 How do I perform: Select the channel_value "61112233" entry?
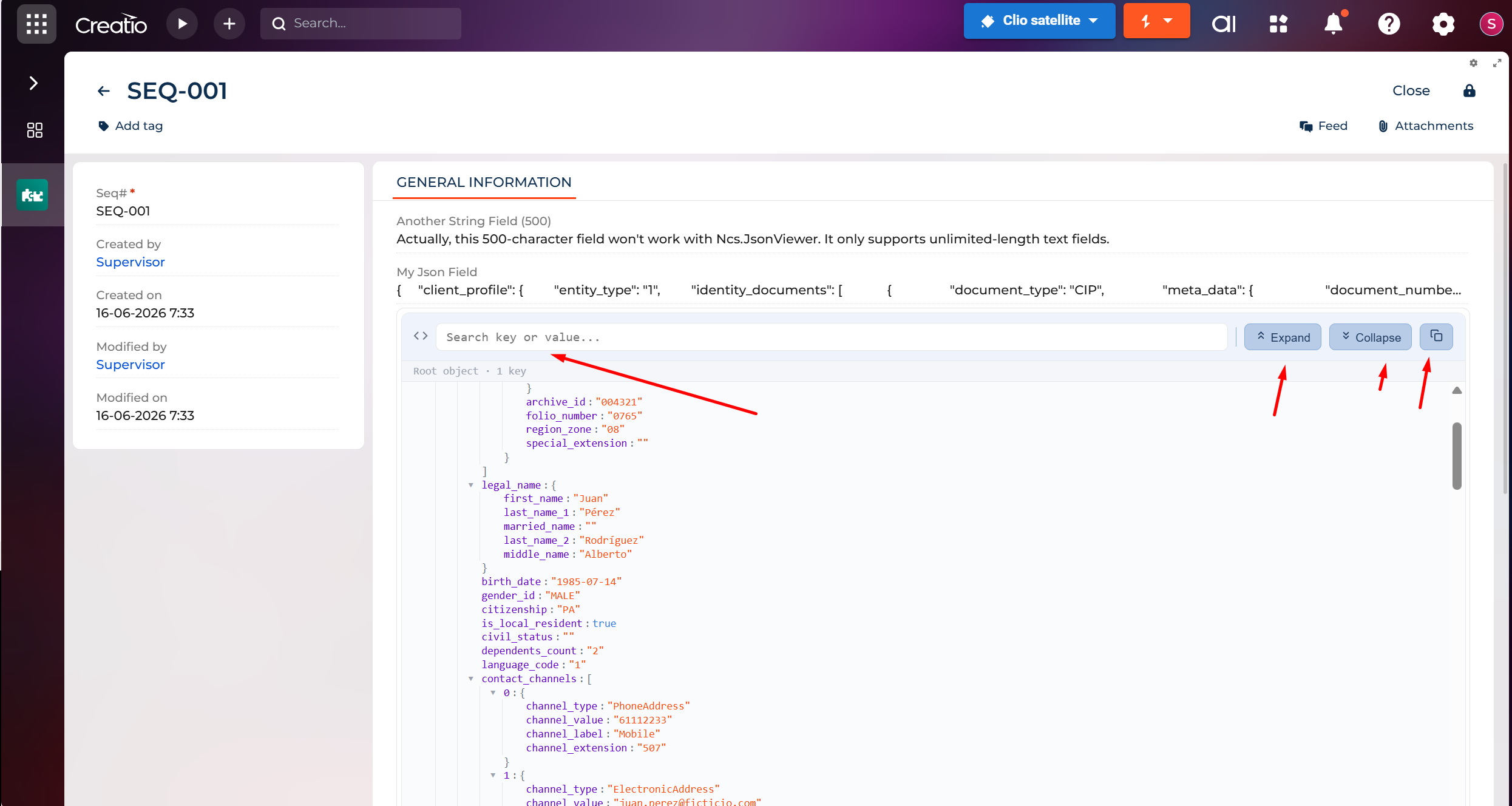tap(642, 720)
